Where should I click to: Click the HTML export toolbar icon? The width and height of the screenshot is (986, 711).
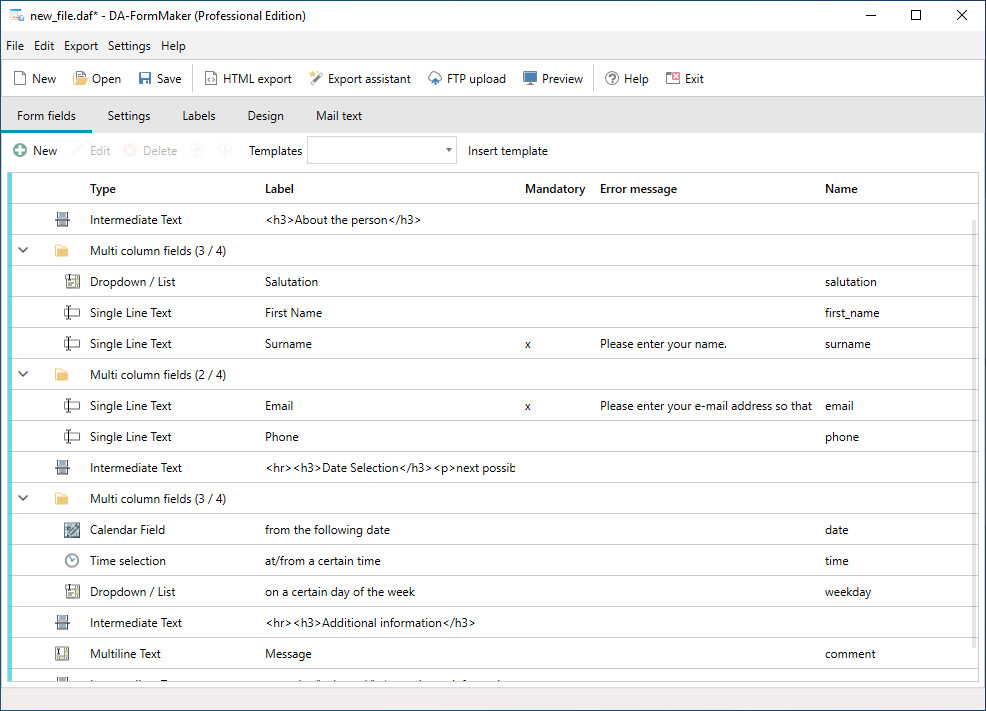pyautogui.click(x=211, y=79)
